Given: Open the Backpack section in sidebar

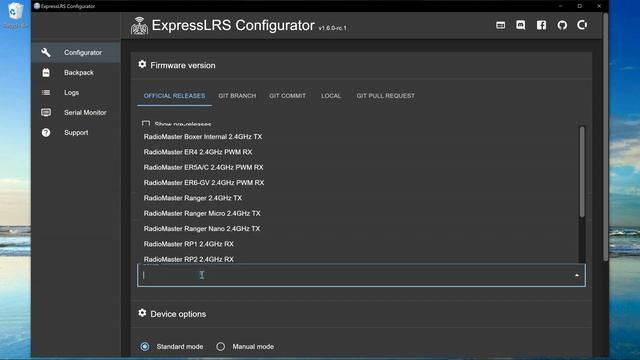Looking at the screenshot, I should pos(76,73).
